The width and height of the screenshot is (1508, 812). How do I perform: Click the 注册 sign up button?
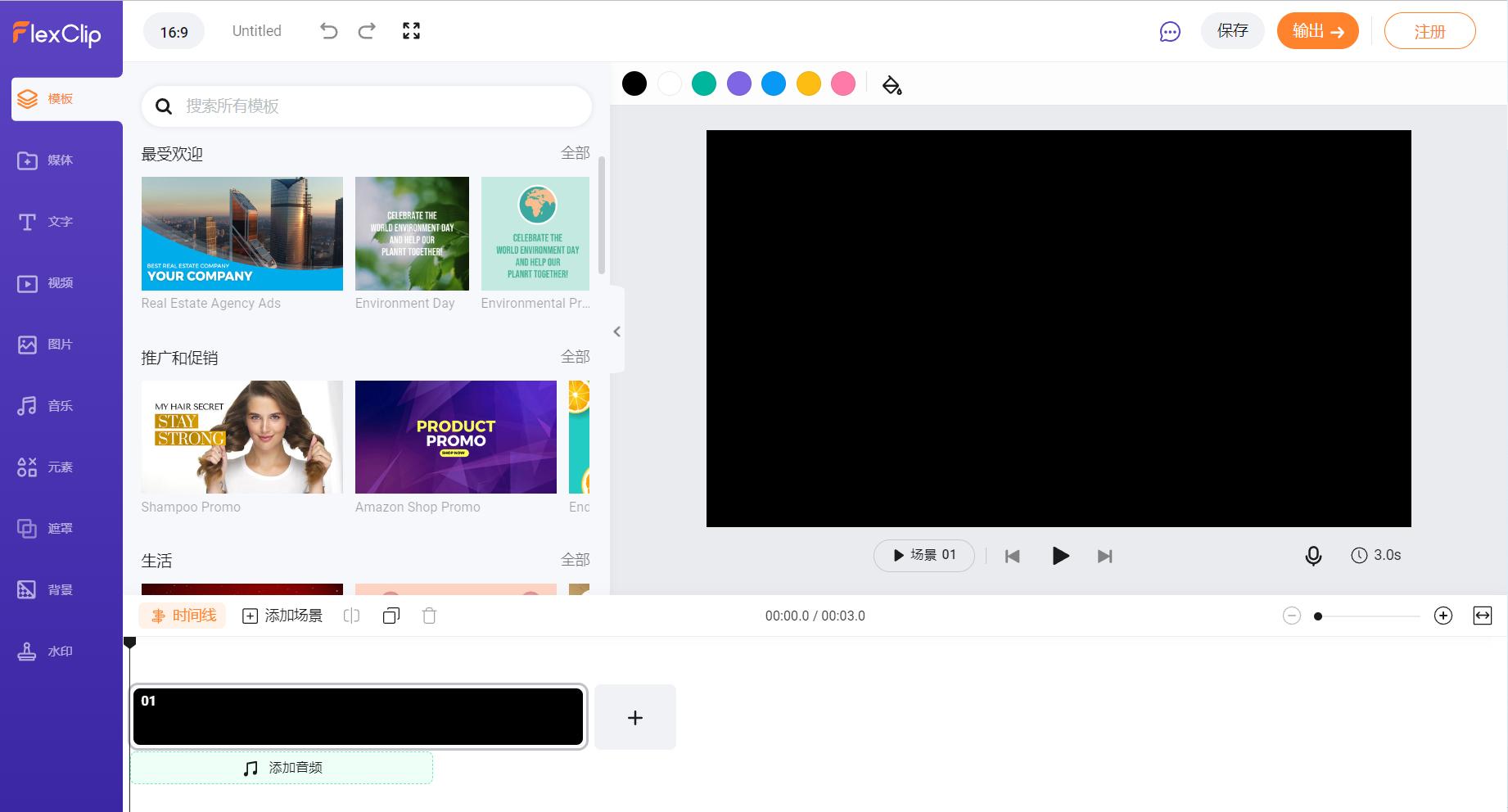(x=1429, y=32)
